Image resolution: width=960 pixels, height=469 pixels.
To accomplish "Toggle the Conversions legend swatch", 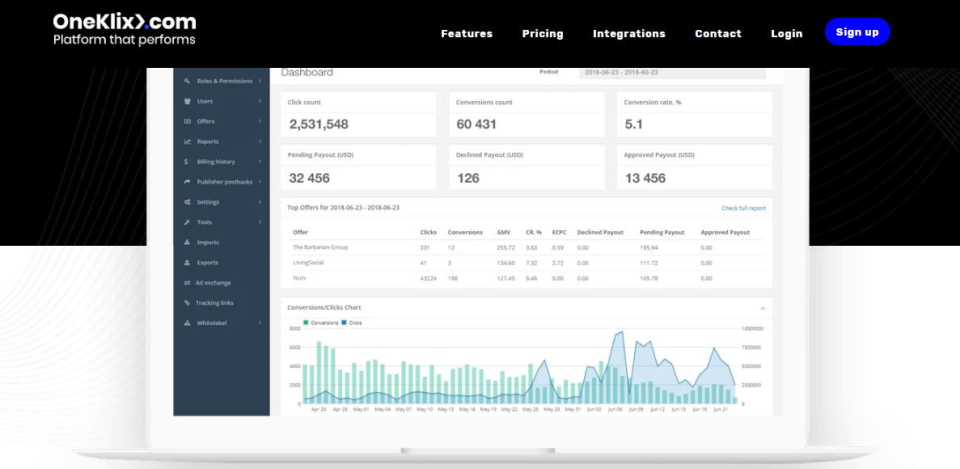I will (x=306, y=323).
